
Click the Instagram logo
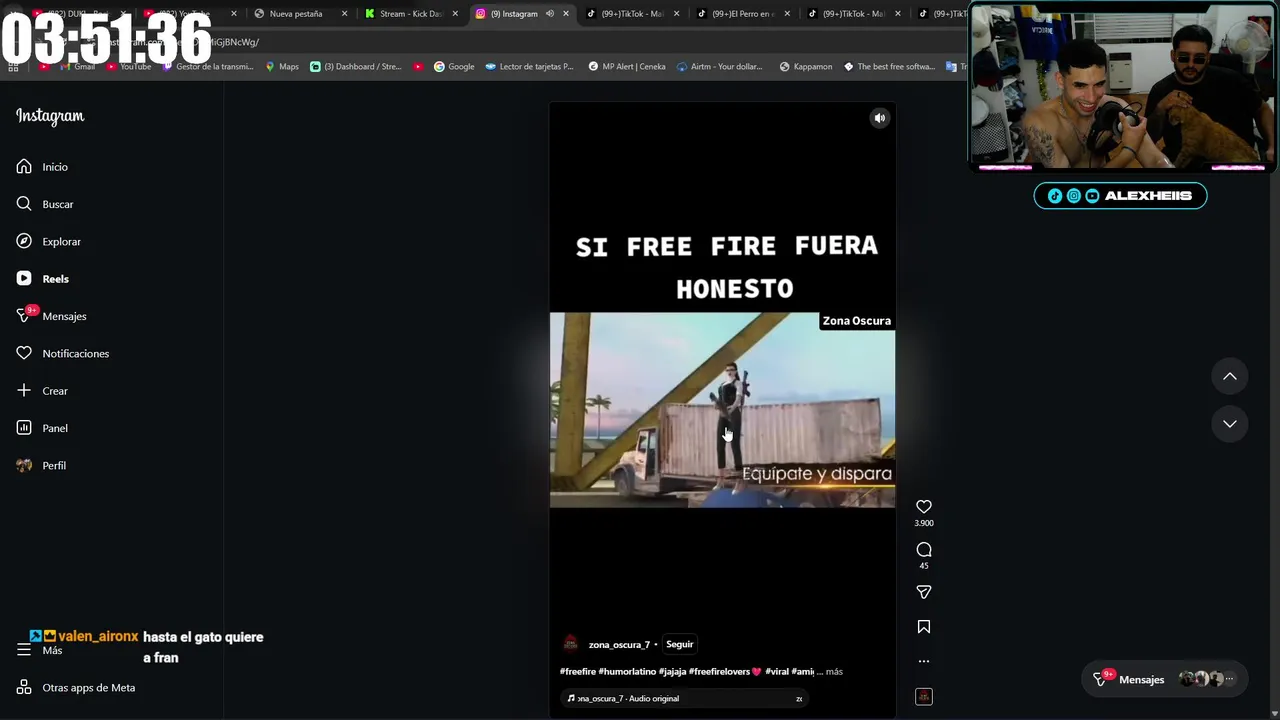point(50,116)
